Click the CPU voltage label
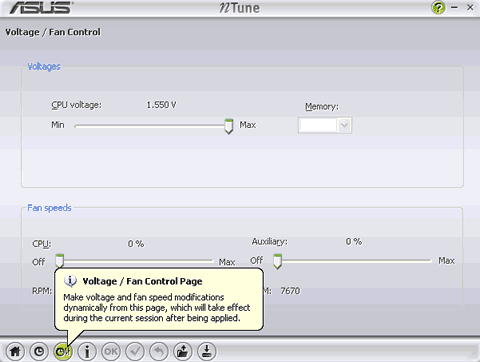480x362 pixels. coord(77,105)
